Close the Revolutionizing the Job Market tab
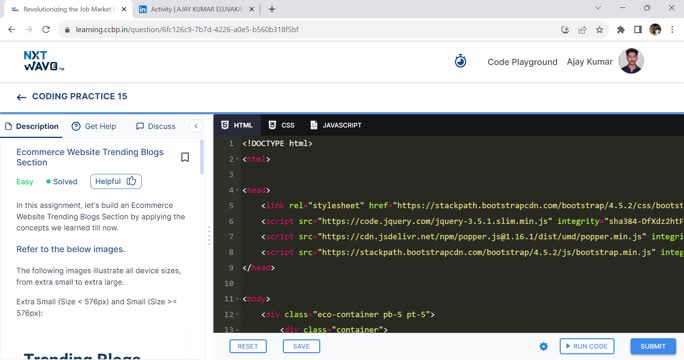 pyautogui.click(x=124, y=9)
